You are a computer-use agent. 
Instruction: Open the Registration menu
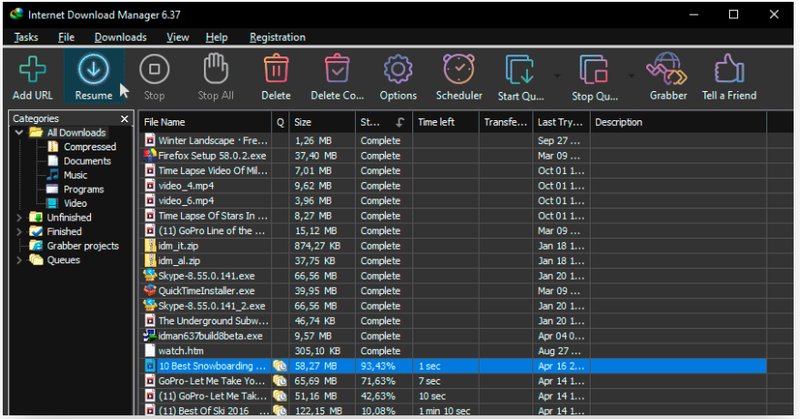tap(277, 37)
